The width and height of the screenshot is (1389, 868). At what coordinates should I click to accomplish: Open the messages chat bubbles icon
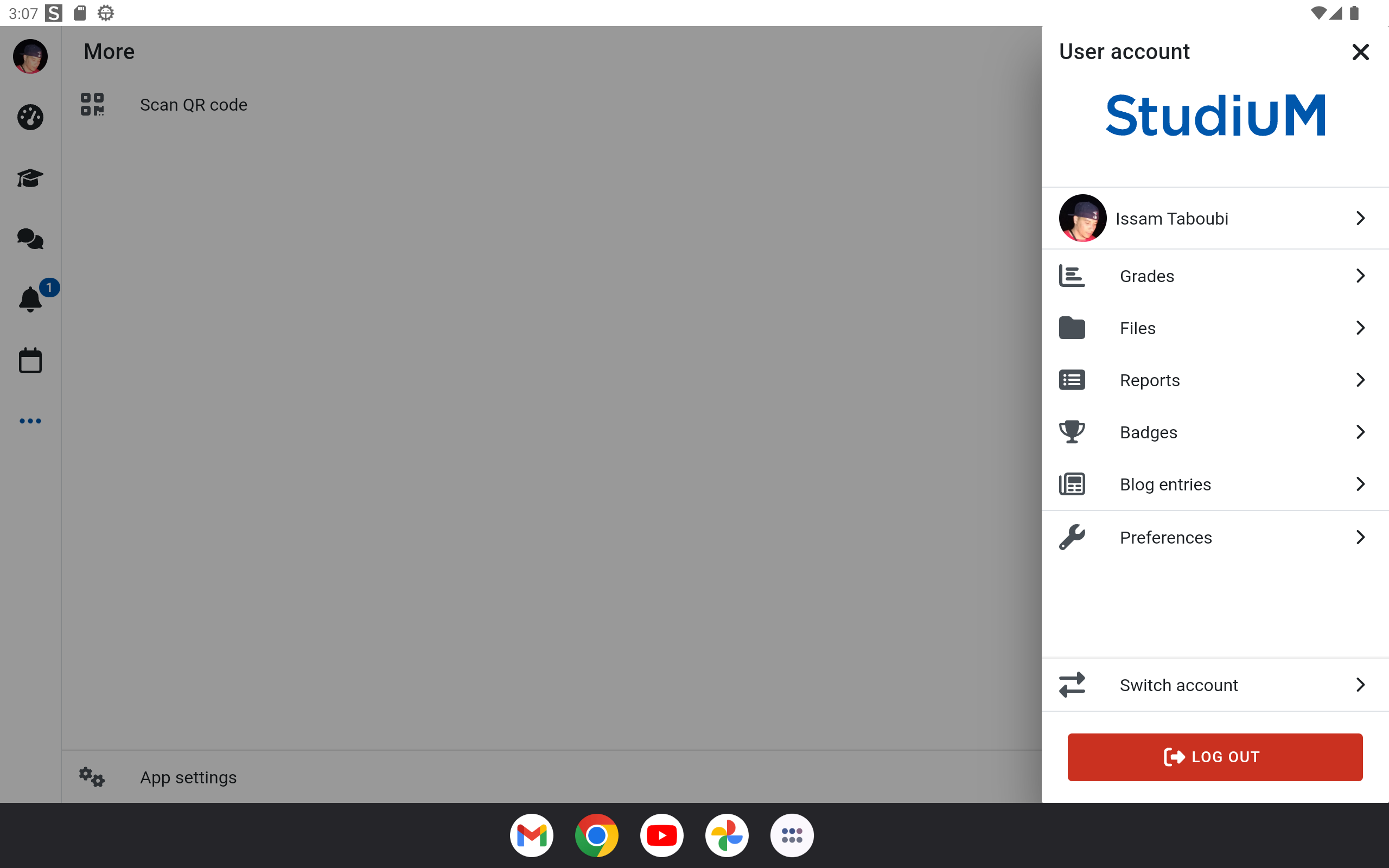pos(30,238)
